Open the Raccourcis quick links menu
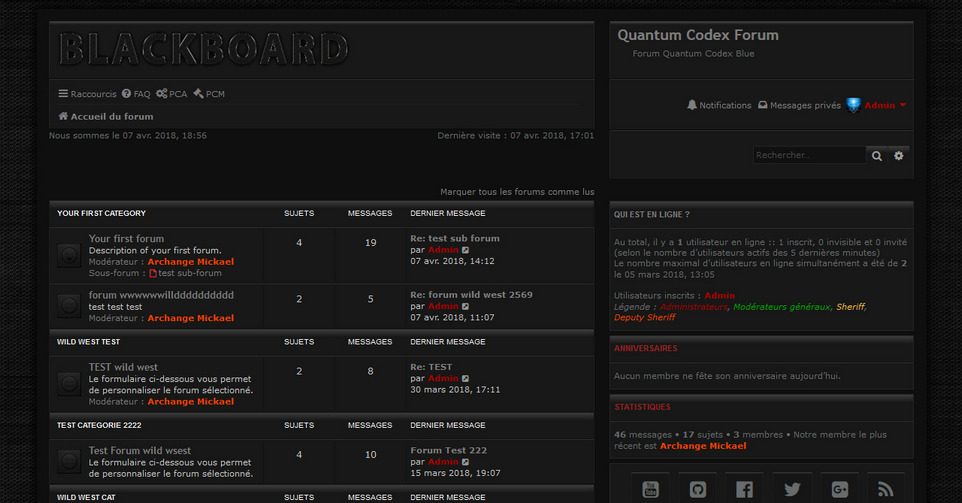Screen dimensions: 962x503 click(87, 94)
